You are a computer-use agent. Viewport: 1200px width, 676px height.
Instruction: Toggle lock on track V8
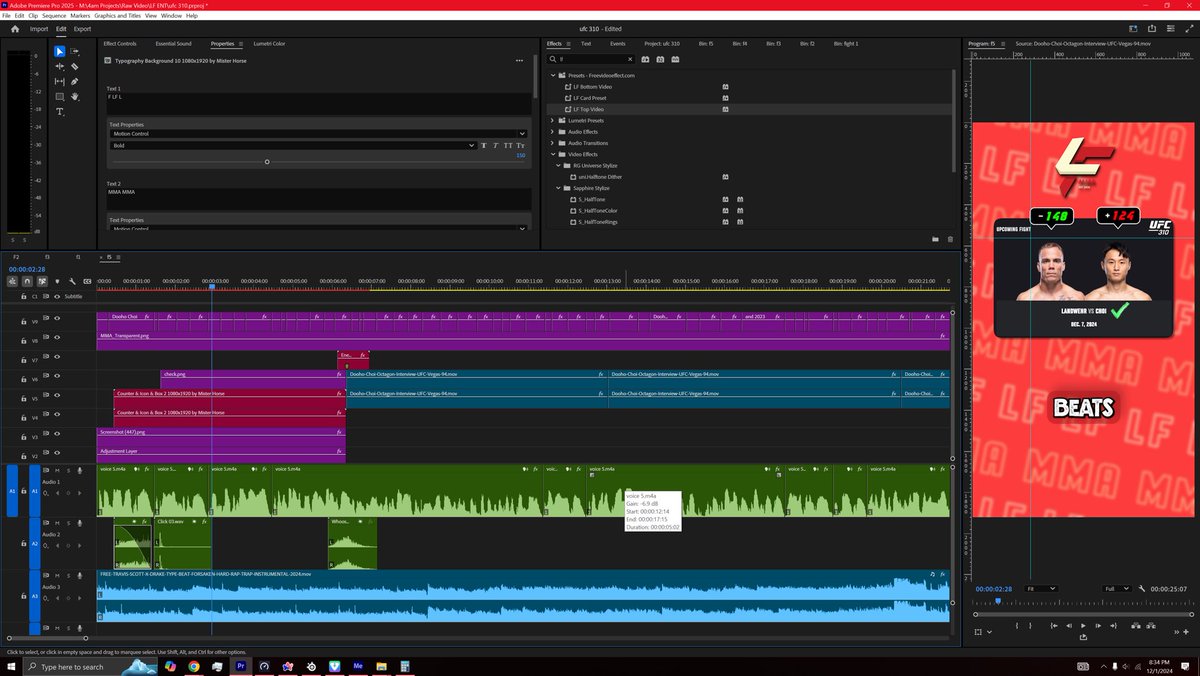click(x=23, y=340)
